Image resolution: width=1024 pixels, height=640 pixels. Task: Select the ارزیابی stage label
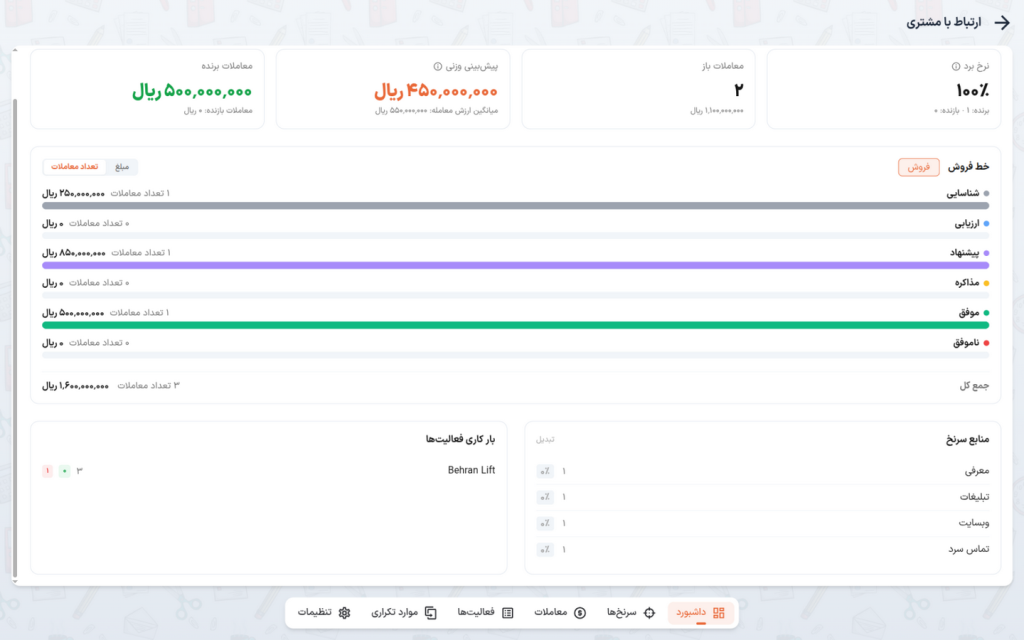coord(967,223)
